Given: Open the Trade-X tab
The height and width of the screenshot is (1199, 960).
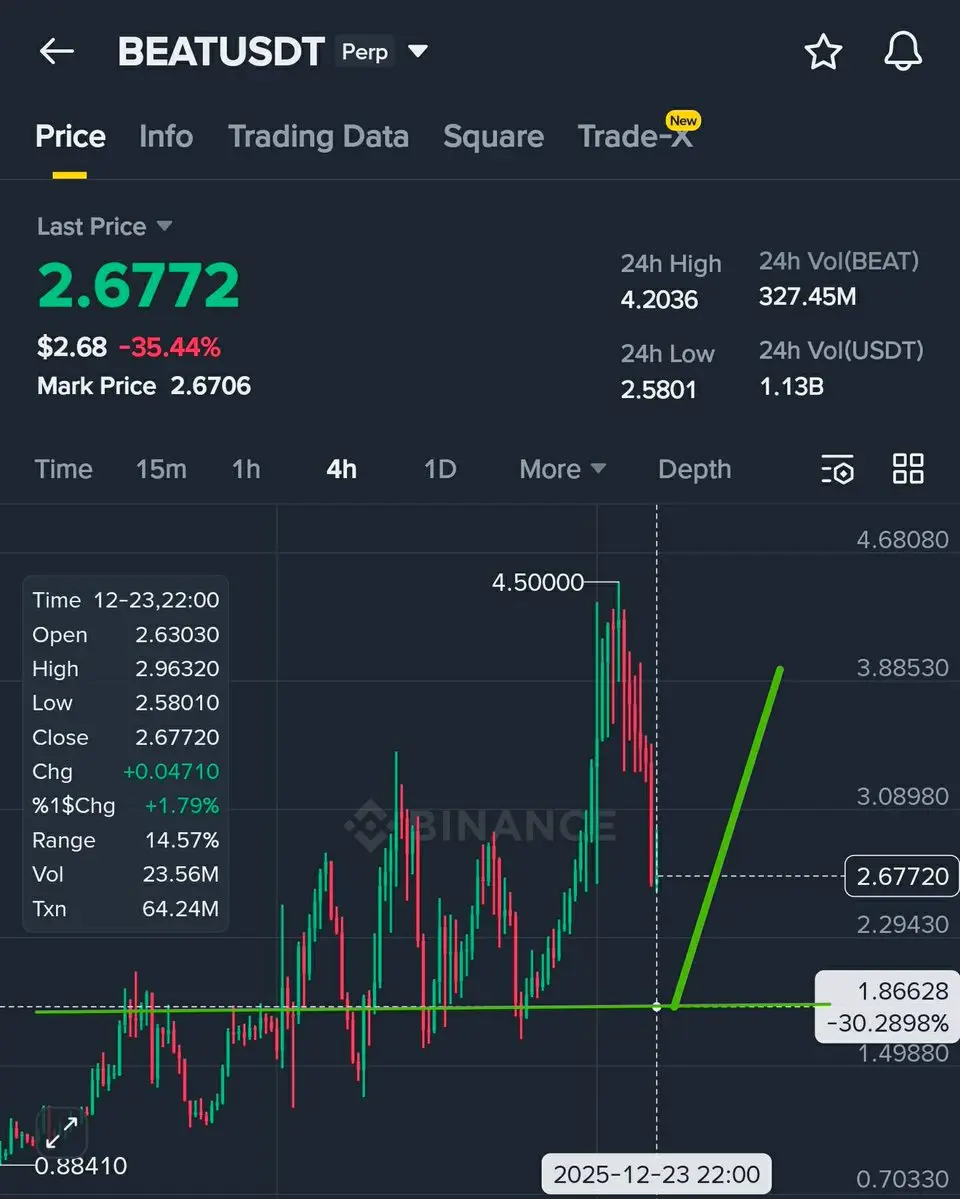Looking at the screenshot, I should point(635,136).
